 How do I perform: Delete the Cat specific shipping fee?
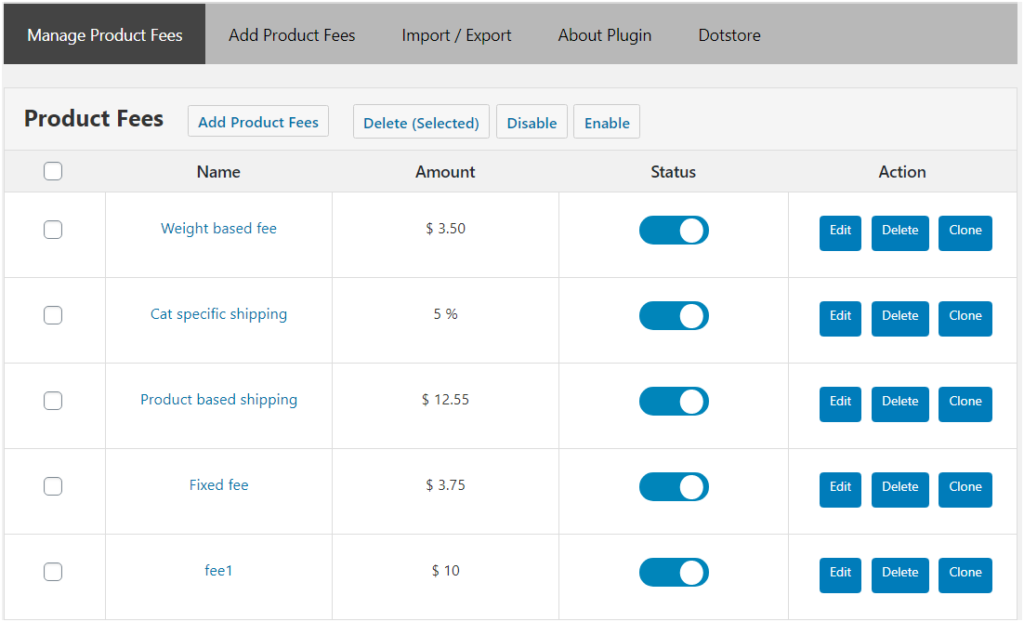pos(899,317)
